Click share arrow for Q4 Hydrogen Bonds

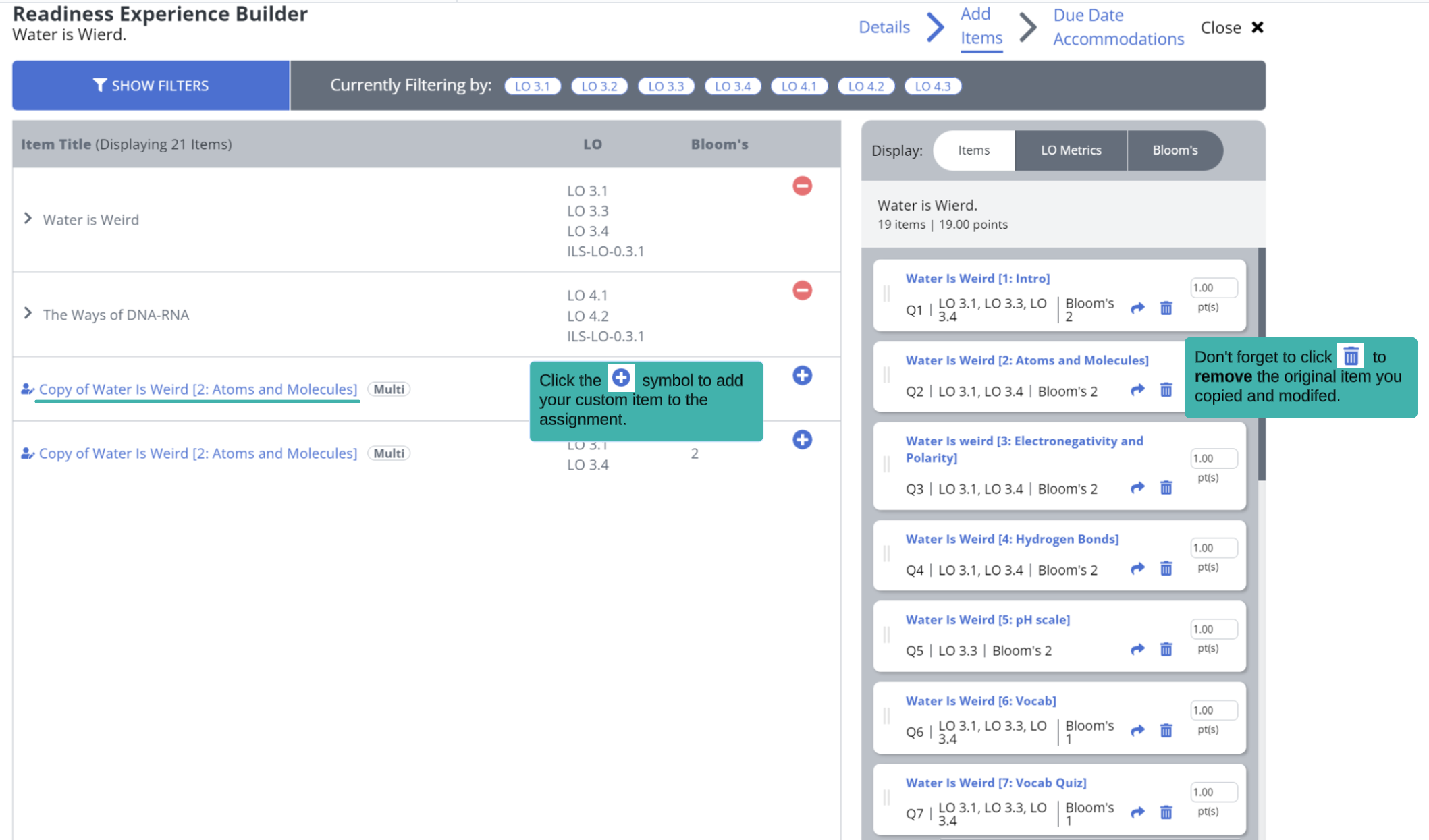point(1137,569)
